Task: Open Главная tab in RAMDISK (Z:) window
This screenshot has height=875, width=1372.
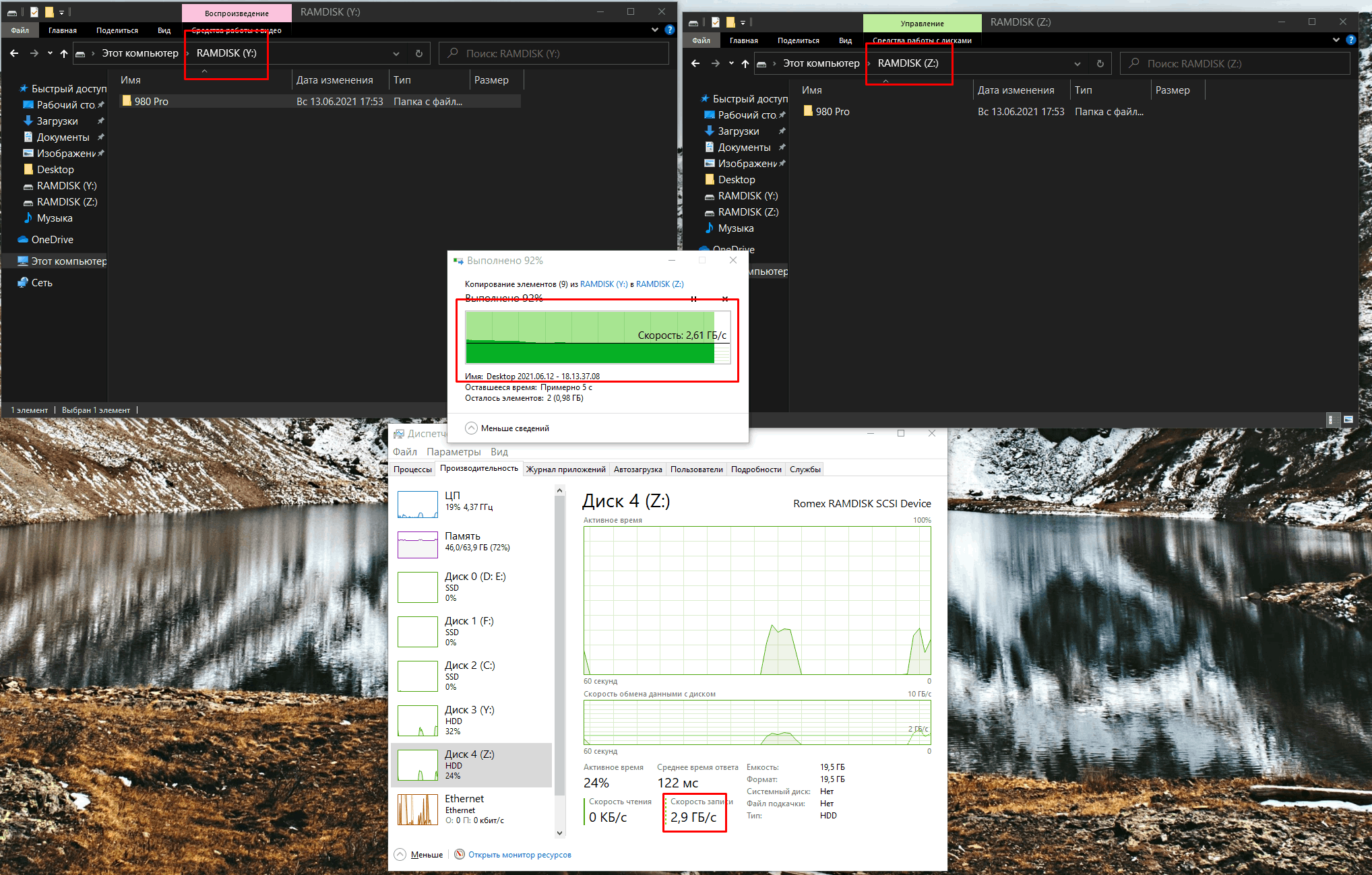Action: pyautogui.click(x=744, y=40)
